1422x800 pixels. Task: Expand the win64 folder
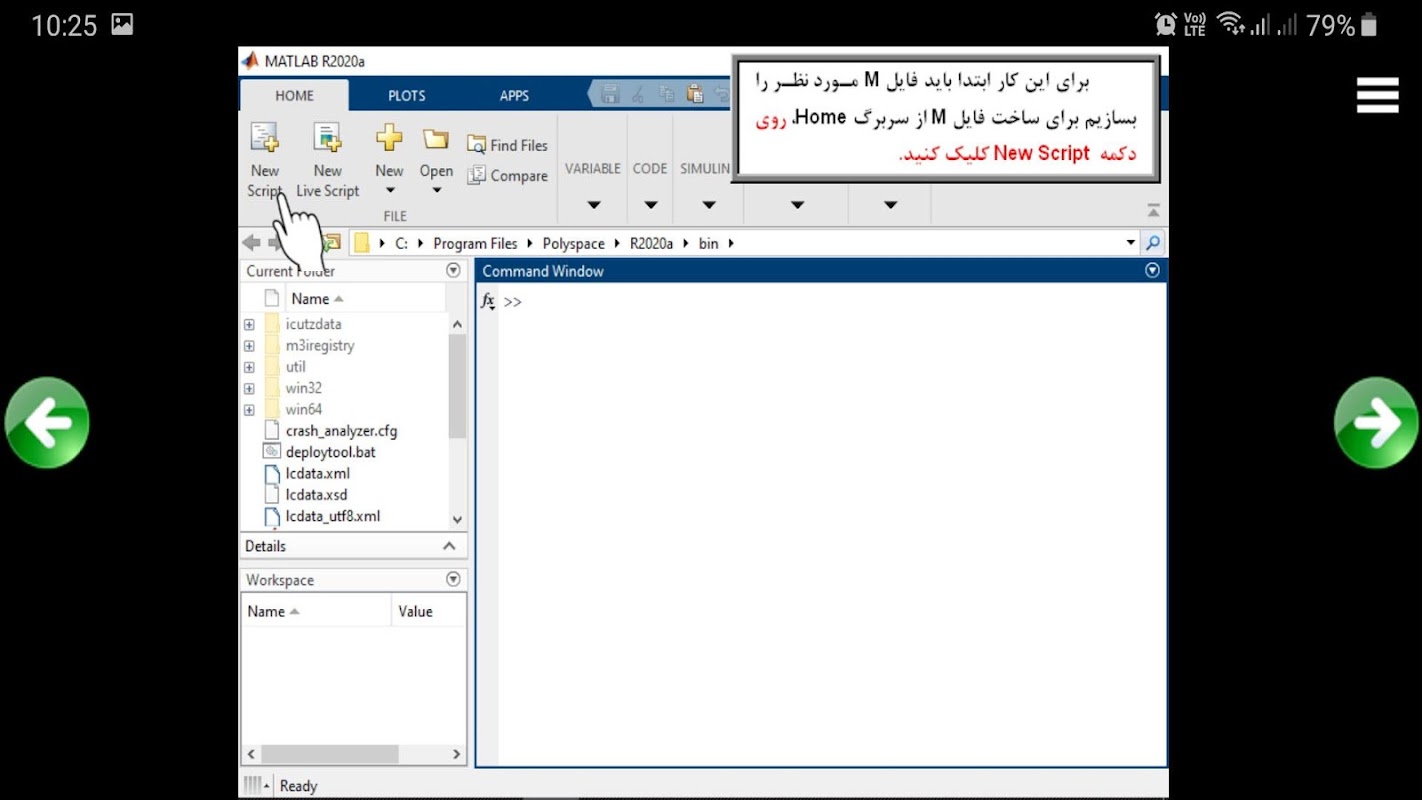[249, 410]
